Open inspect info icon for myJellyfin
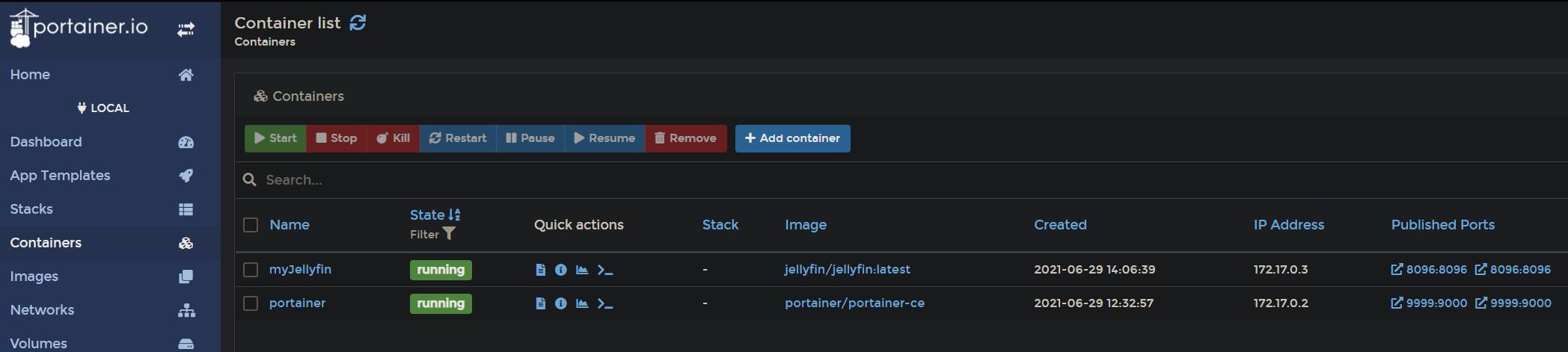The image size is (1568, 352). point(560,270)
